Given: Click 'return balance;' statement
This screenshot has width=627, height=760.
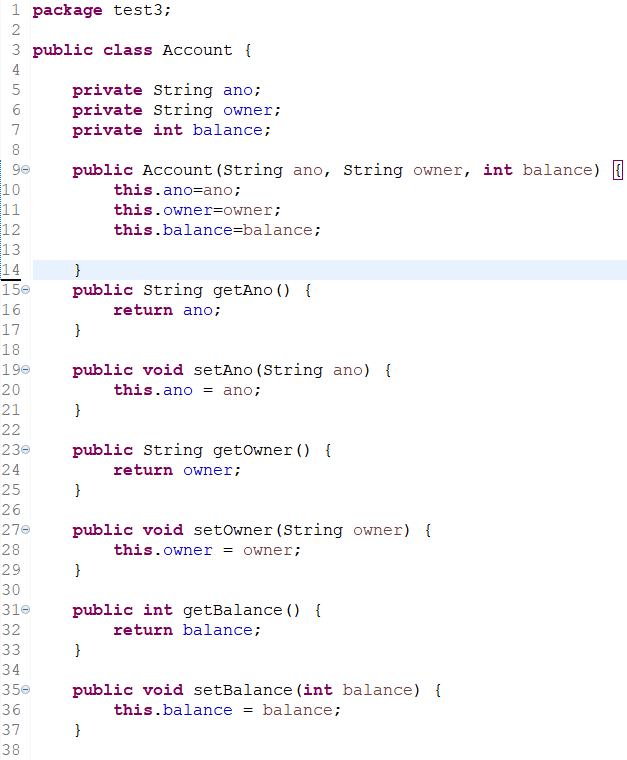Looking at the screenshot, I should (x=188, y=630).
